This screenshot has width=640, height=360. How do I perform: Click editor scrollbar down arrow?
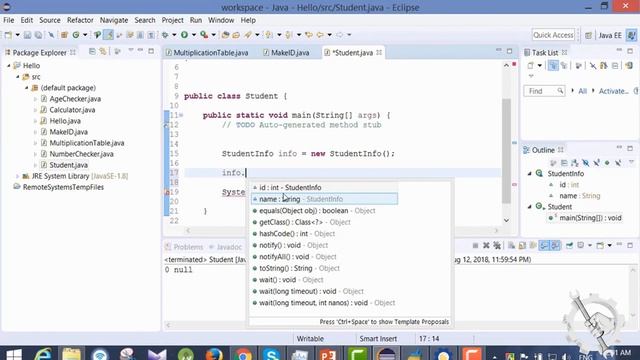[506, 220]
